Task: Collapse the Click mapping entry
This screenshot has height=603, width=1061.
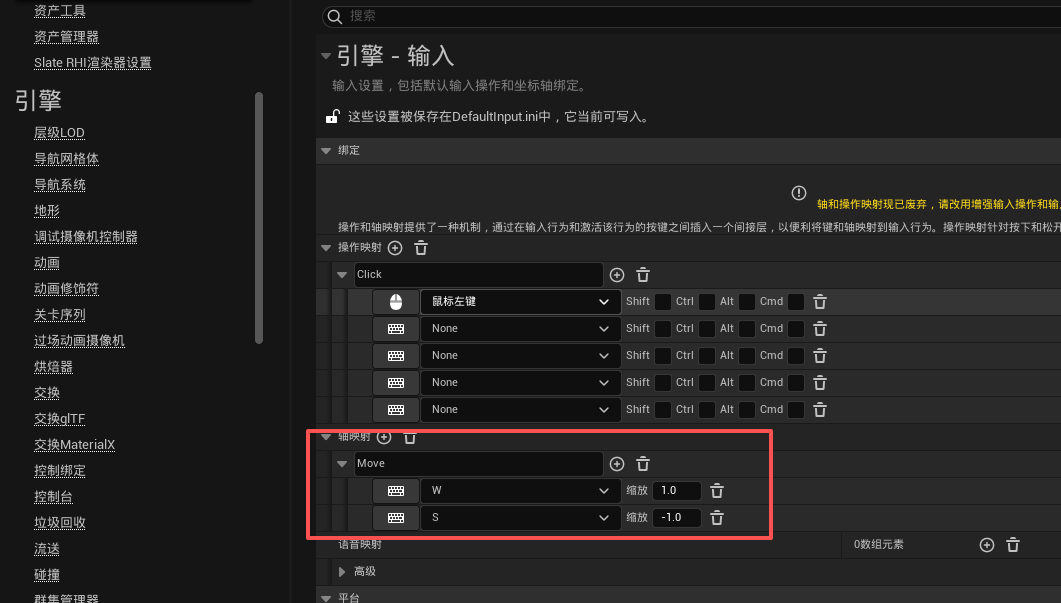Action: point(342,275)
